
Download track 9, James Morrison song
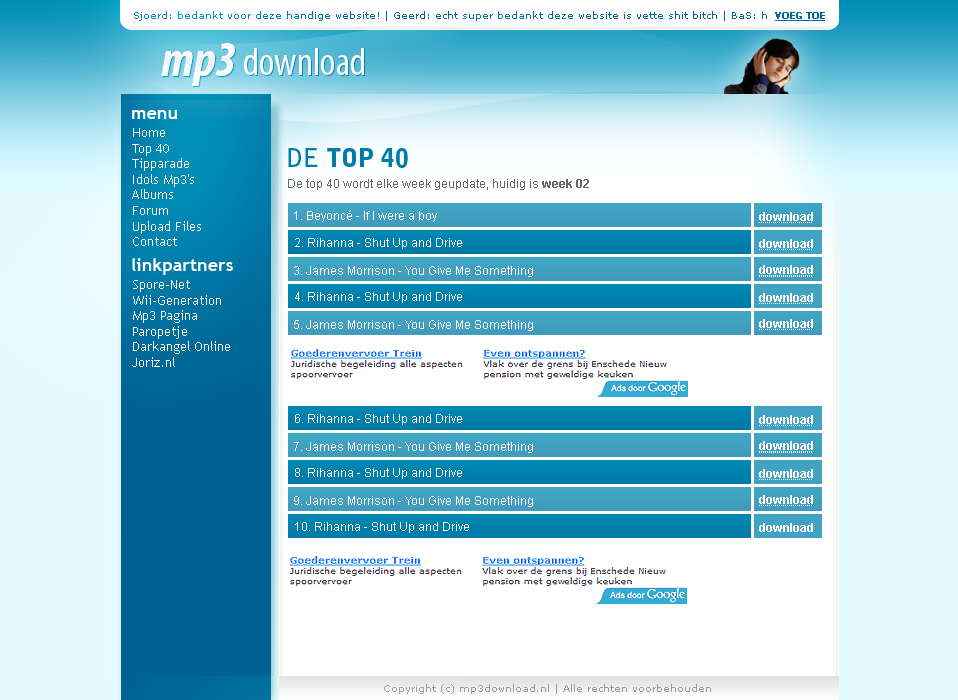point(788,500)
